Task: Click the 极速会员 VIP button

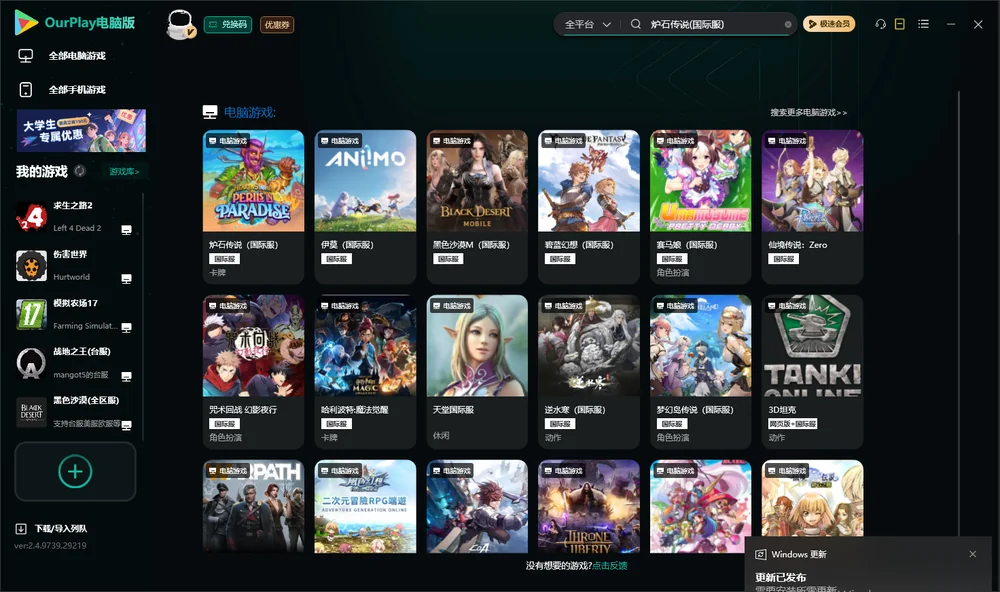Action: [x=828, y=24]
